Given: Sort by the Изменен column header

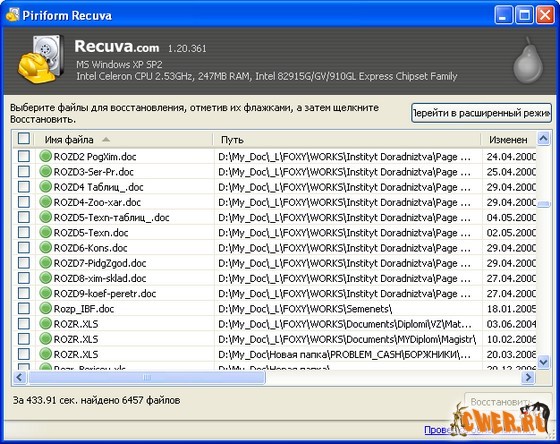Looking at the screenshot, I should pos(509,140).
